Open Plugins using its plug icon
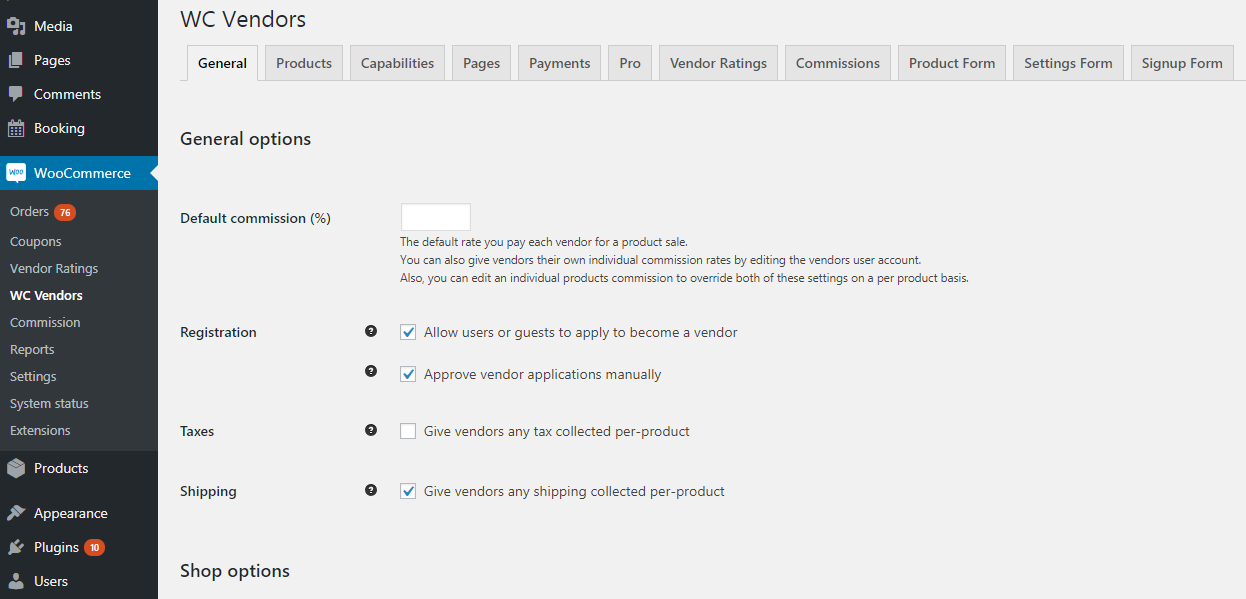The width and height of the screenshot is (1246, 599). [17, 547]
